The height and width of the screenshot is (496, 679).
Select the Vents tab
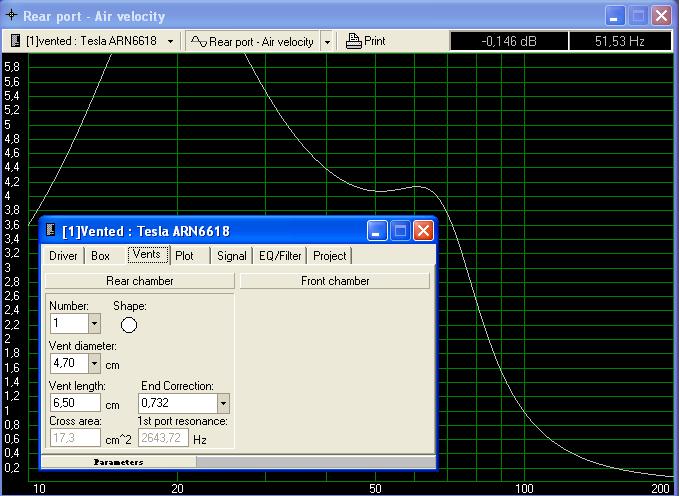(147, 254)
